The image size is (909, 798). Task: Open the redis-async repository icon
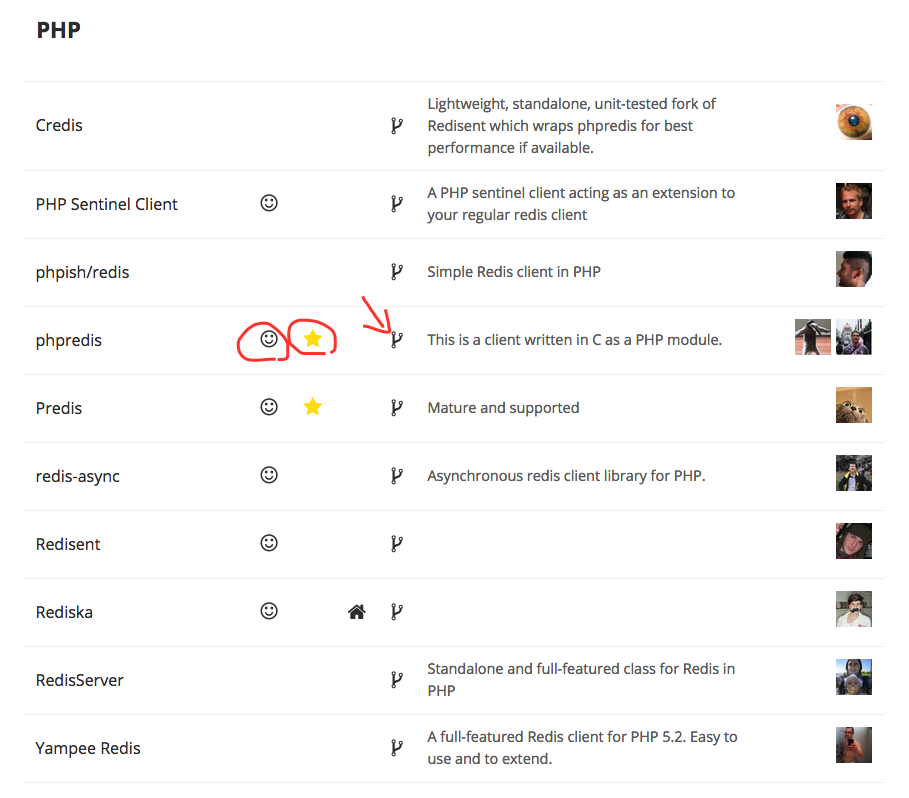click(397, 475)
